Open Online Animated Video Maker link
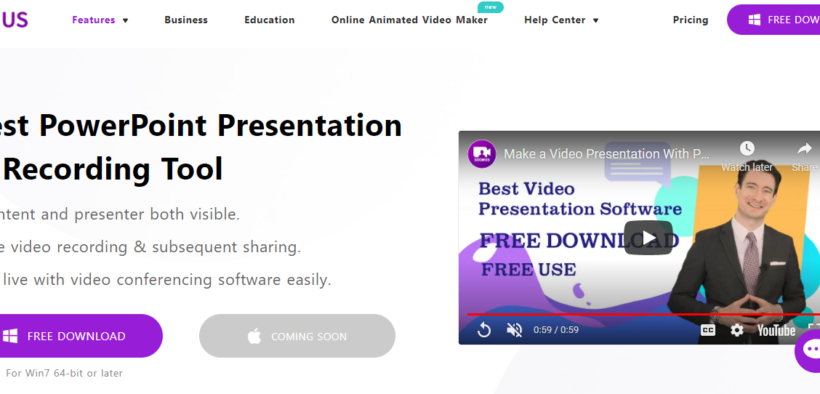 pyautogui.click(x=409, y=20)
